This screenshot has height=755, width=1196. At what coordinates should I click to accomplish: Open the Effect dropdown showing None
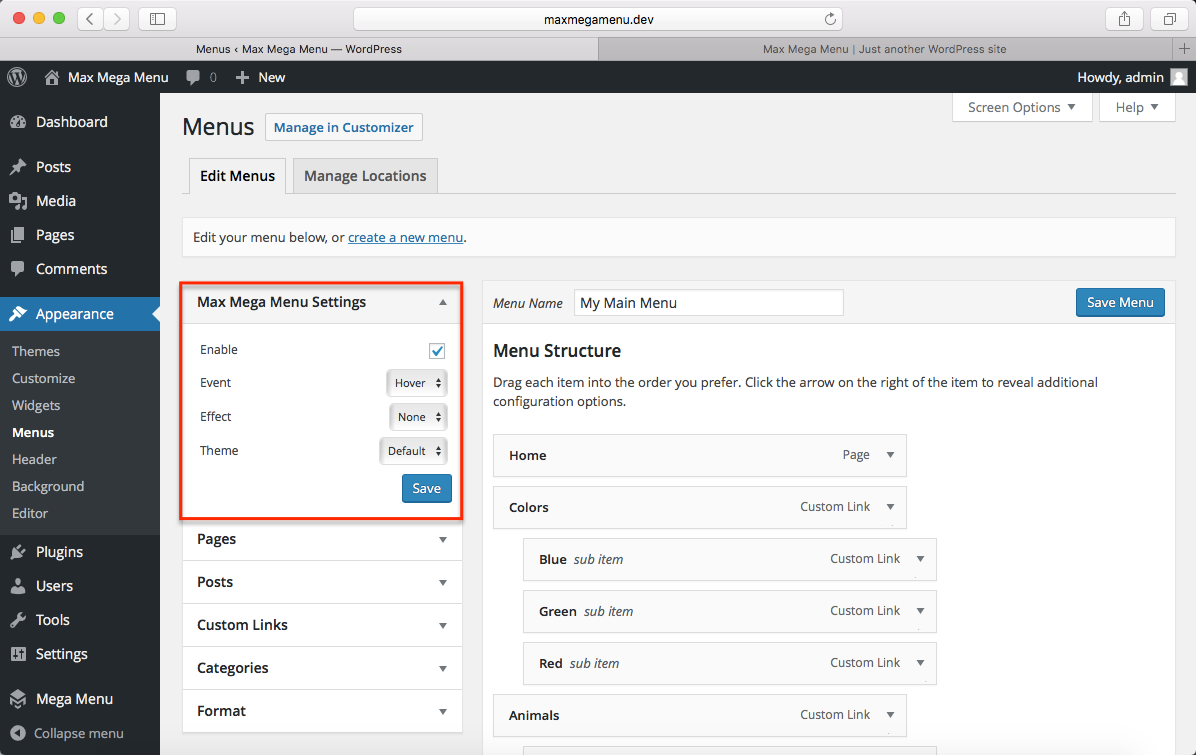pyautogui.click(x=417, y=417)
